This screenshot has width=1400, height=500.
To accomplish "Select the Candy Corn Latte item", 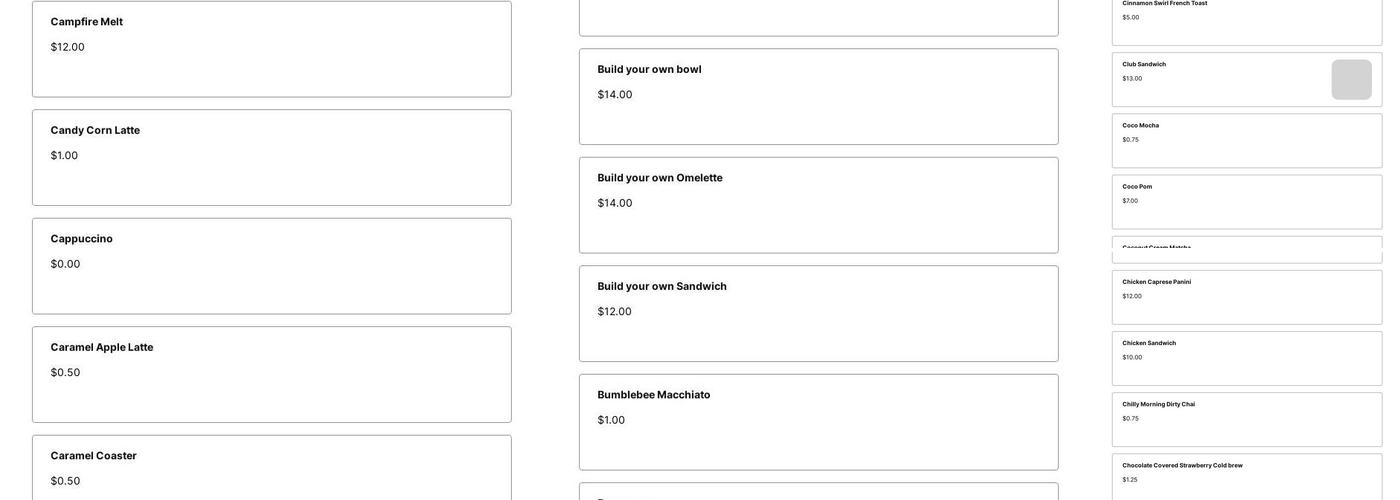I will 271,157.
